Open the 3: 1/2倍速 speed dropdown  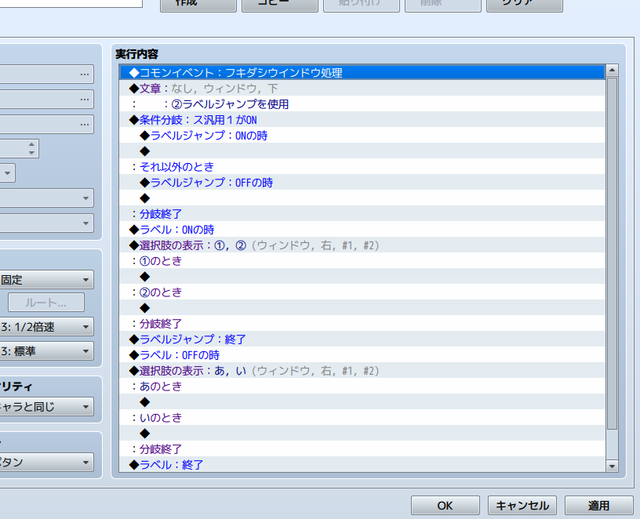point(46,327)
